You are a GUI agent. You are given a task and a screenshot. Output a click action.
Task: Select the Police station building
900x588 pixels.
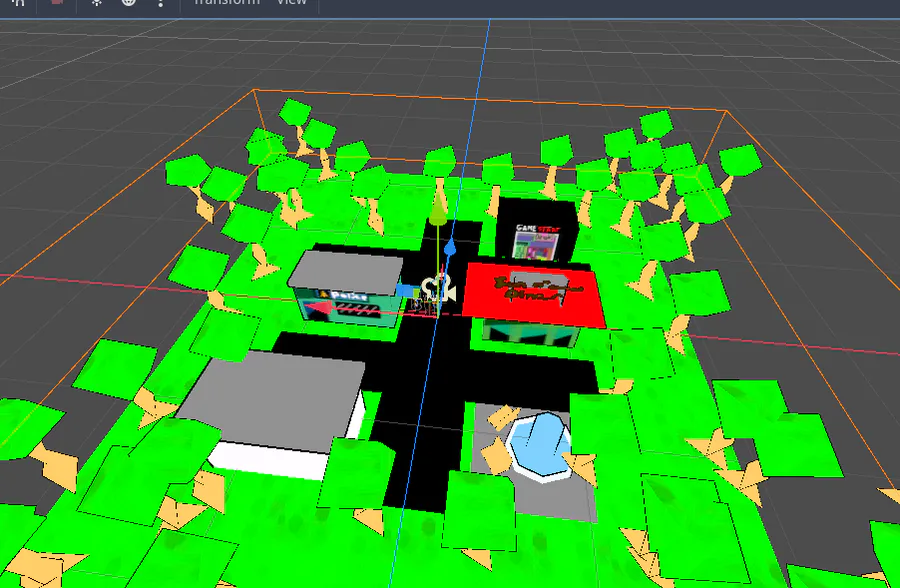[348, 289]
